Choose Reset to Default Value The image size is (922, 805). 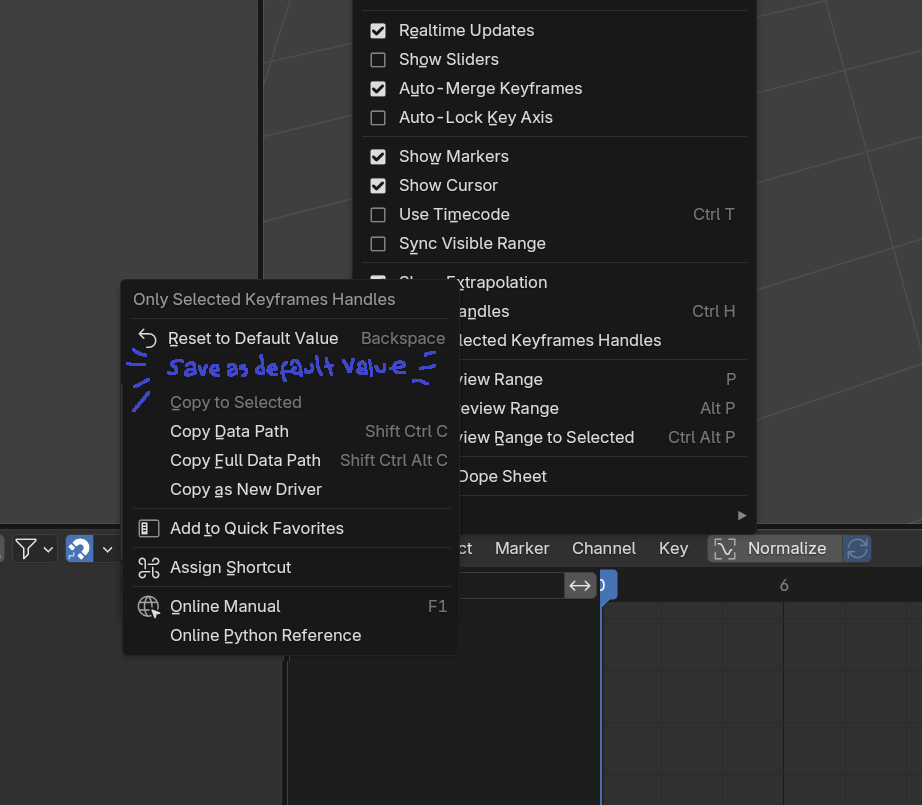pyautogui.click(x=292, y=338)
